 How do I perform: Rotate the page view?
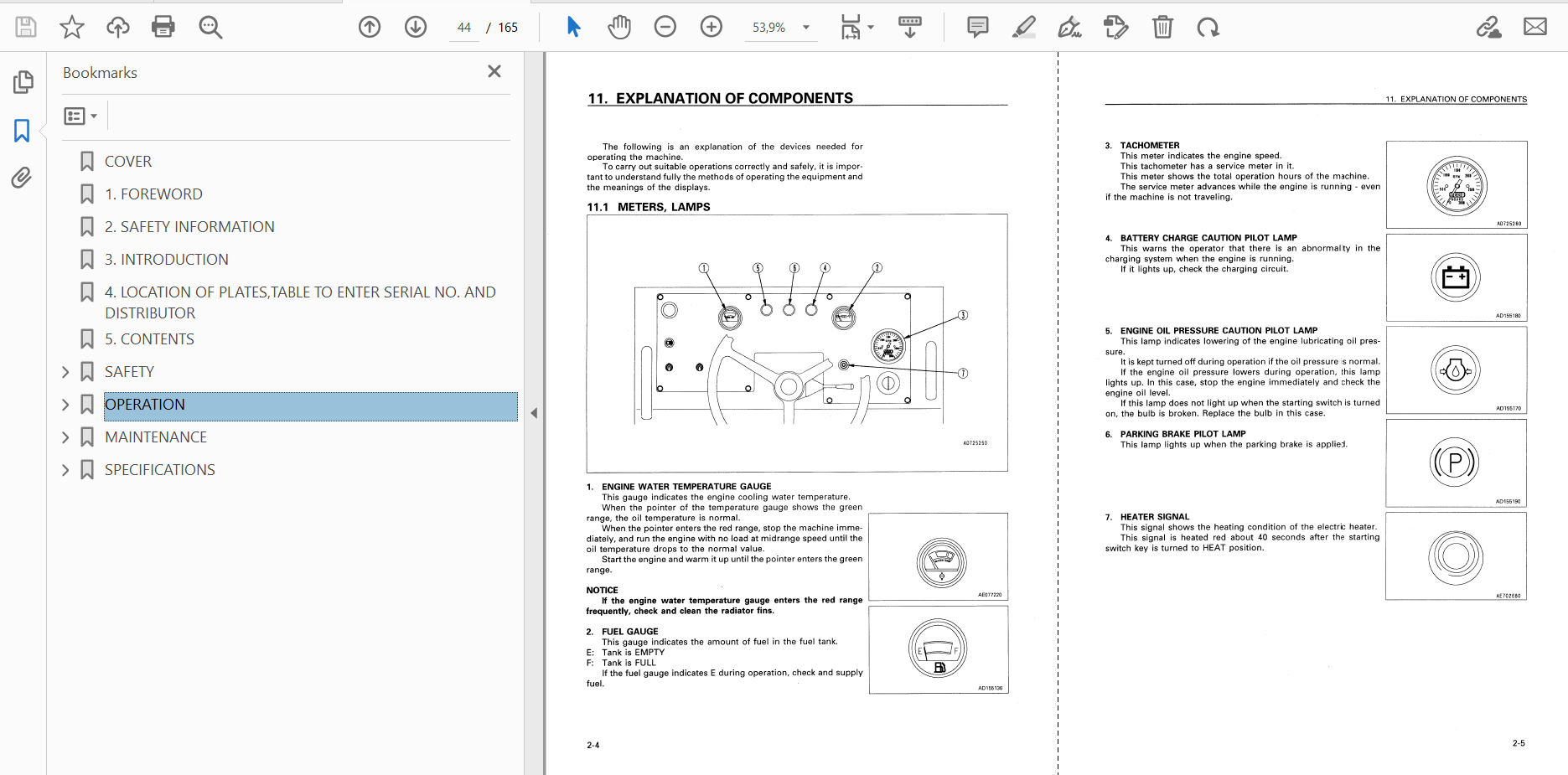[x=1208, y=27]
